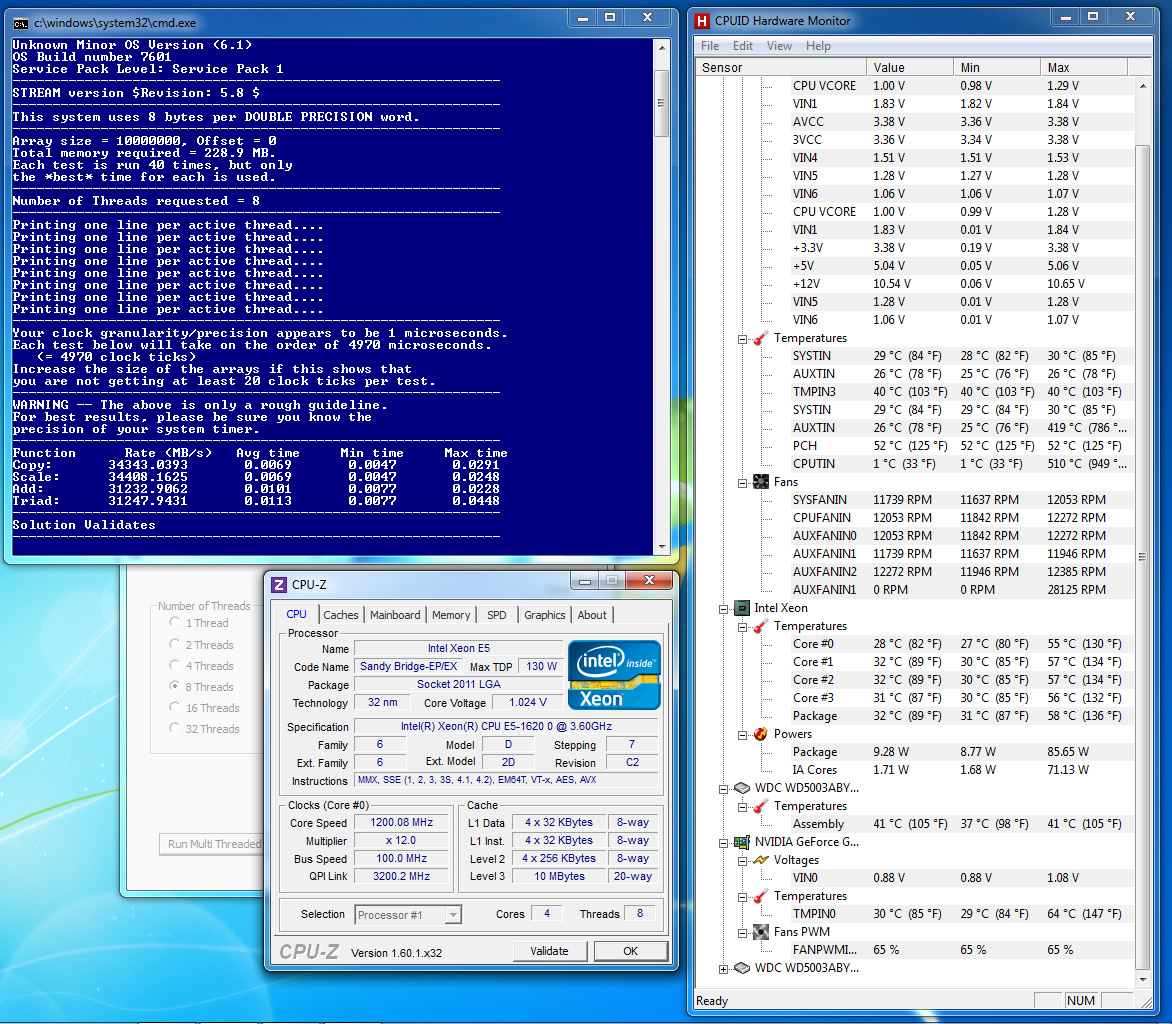Collapse the mainboard Temperatures tree node
This screenshot has width=1172, height=1024.
pyautogui.click(x=742, y=339)
